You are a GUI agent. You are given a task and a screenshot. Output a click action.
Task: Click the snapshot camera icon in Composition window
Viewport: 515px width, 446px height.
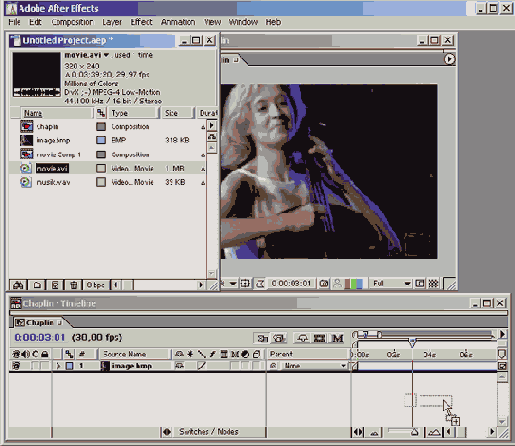[x=324, y=284]
